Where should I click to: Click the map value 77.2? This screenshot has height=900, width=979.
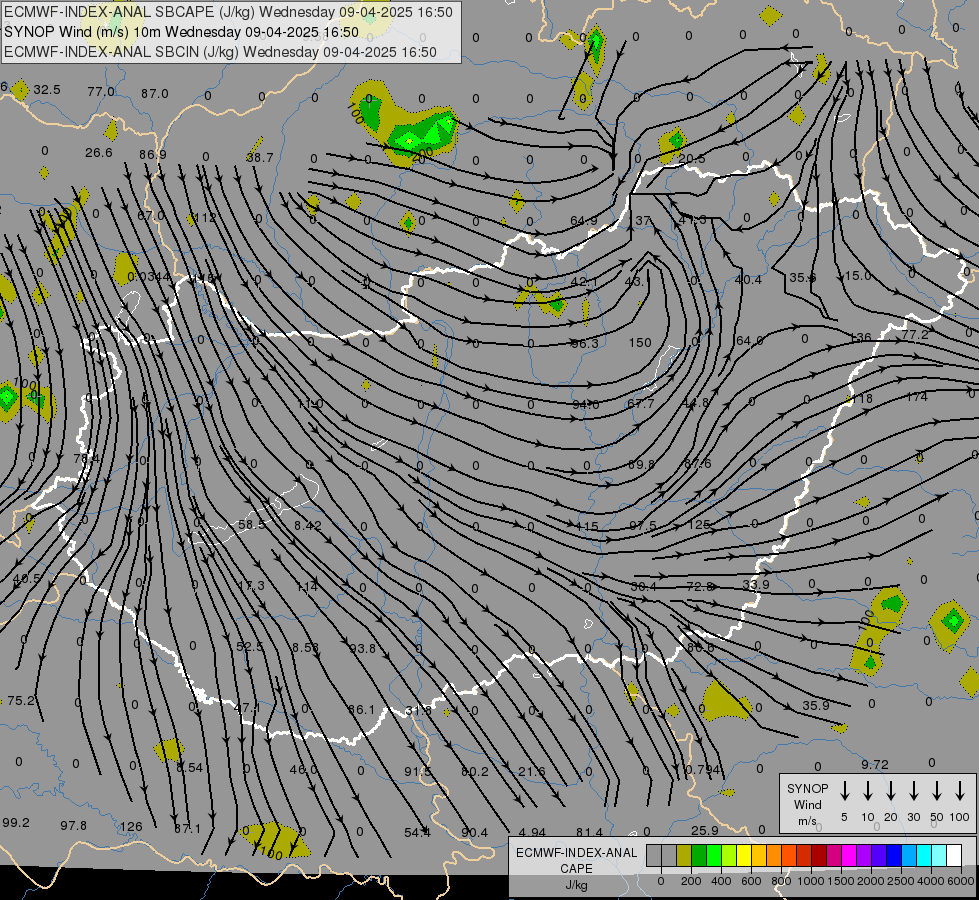(x=915, y=335)
